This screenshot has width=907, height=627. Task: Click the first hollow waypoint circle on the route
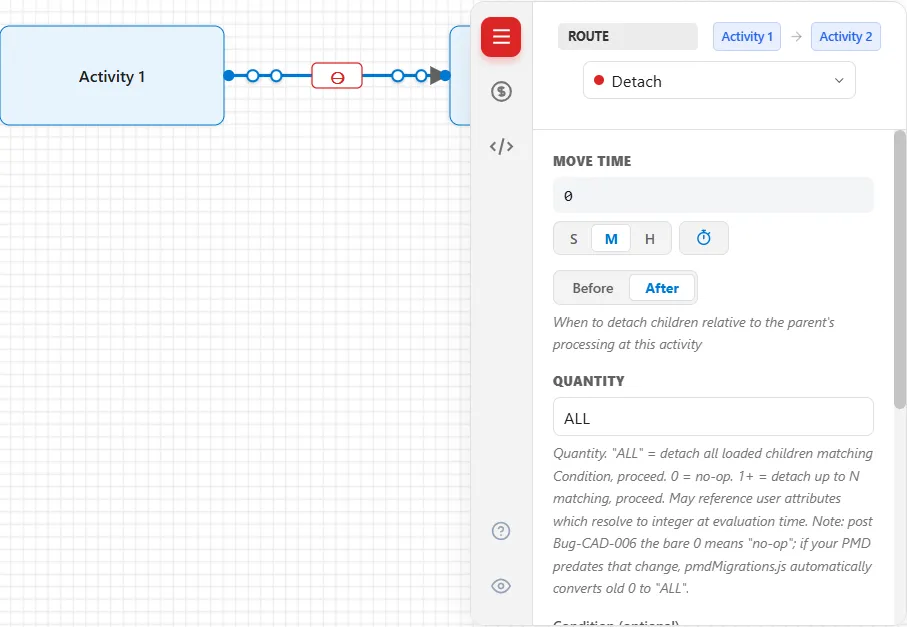pyautogui.click(x=253, y=76)
